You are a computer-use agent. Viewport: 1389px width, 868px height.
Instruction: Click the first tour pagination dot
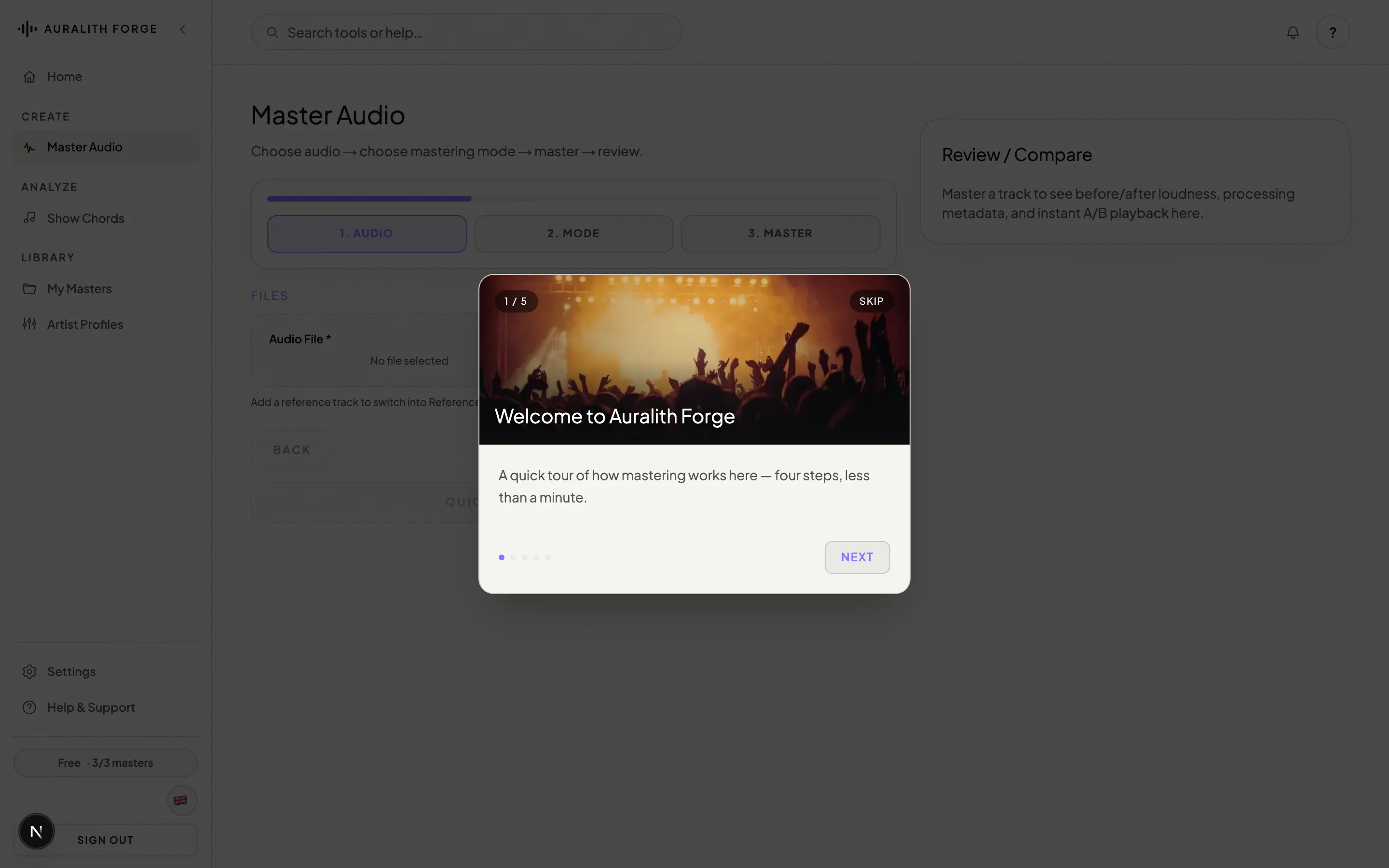[502, 557]
